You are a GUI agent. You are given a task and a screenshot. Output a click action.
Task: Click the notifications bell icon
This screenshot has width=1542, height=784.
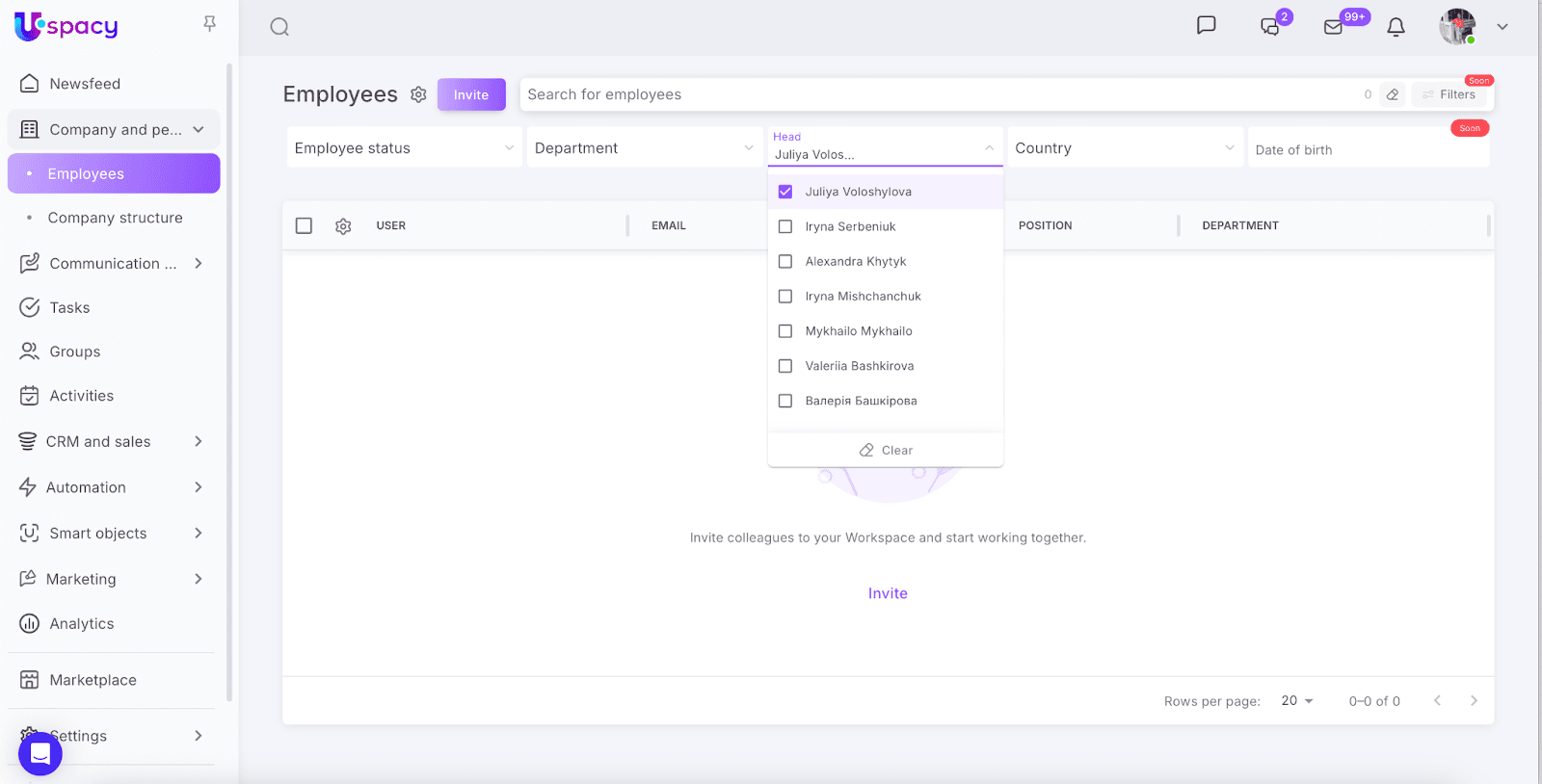pos(1396,27)
